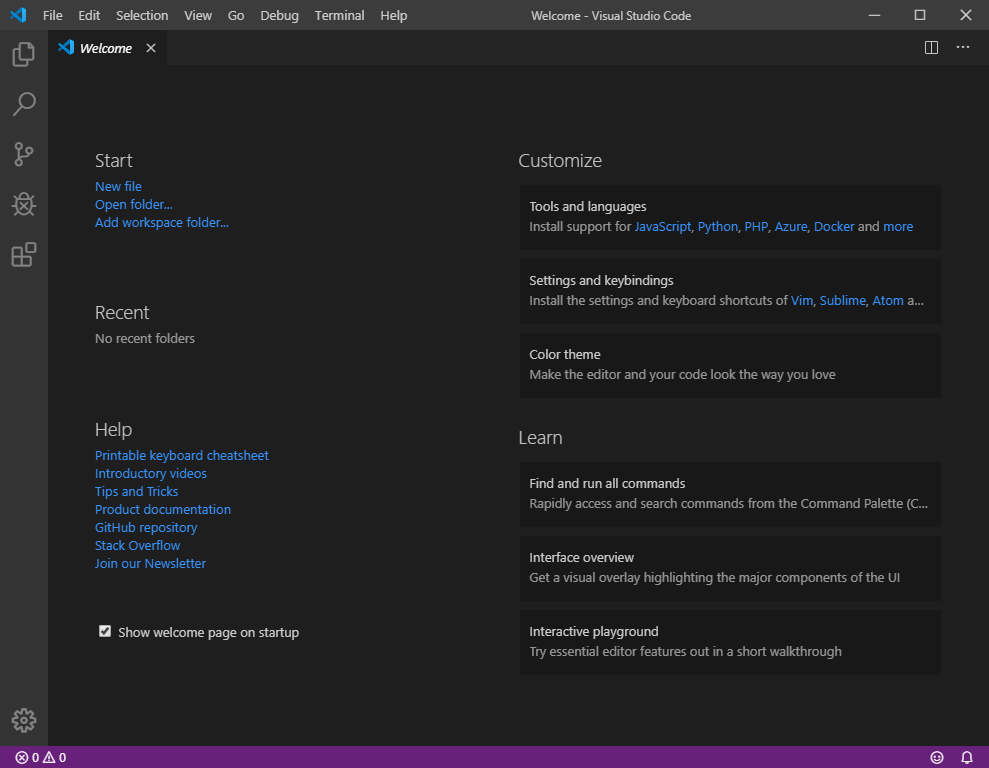This screenshot has width=989, height=768.
Task: Open the More Actions ellipsis icon
Action: tap(963, 47)
